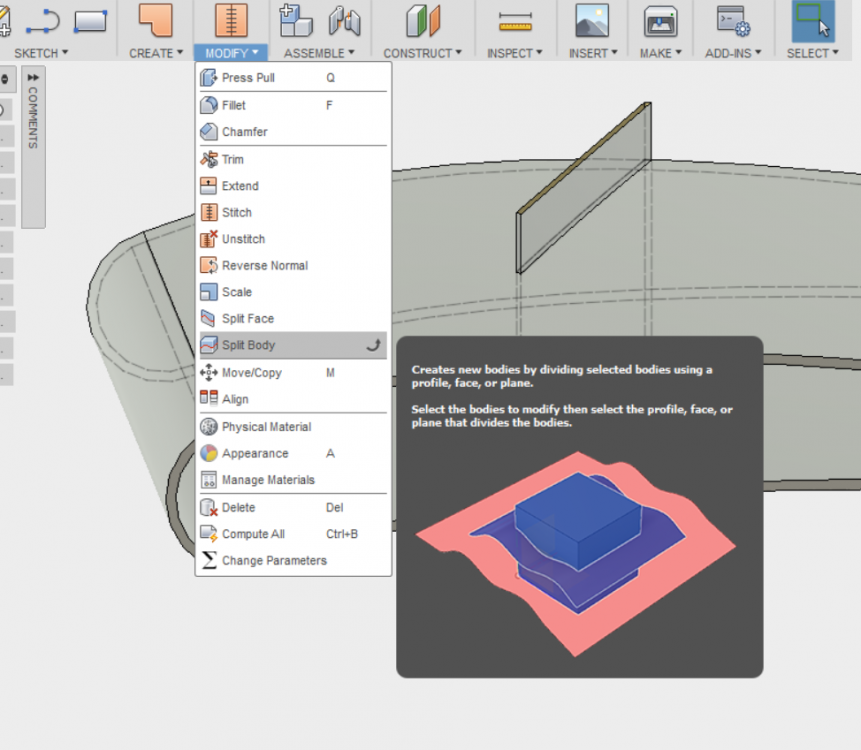The image size is (861, 750).
Task: Click the Split Body pin-to-toolbar arrow
Action: coord(373,345)
